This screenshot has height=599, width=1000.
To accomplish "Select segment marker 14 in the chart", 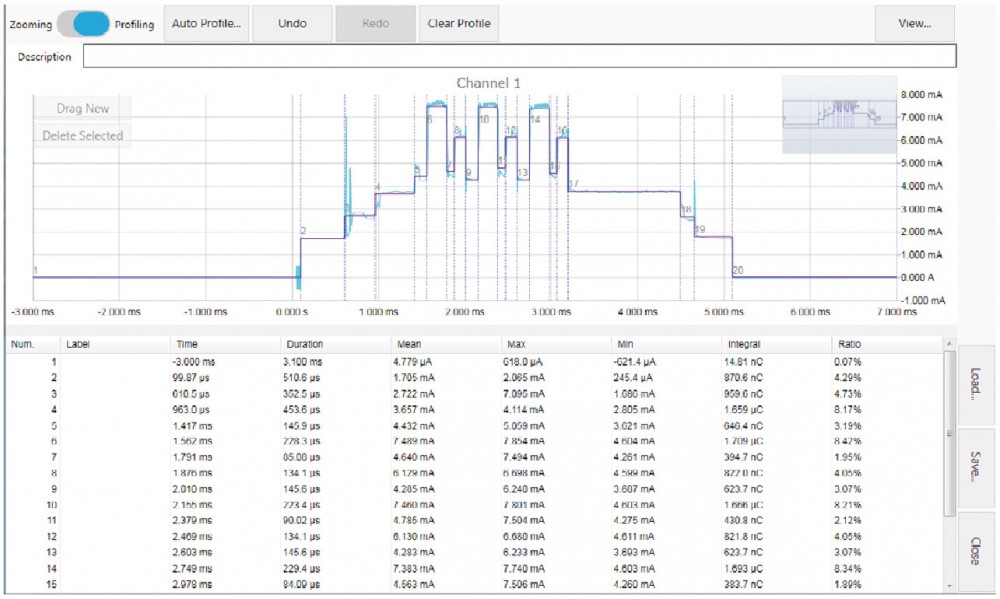I will [x=535, y=119].
